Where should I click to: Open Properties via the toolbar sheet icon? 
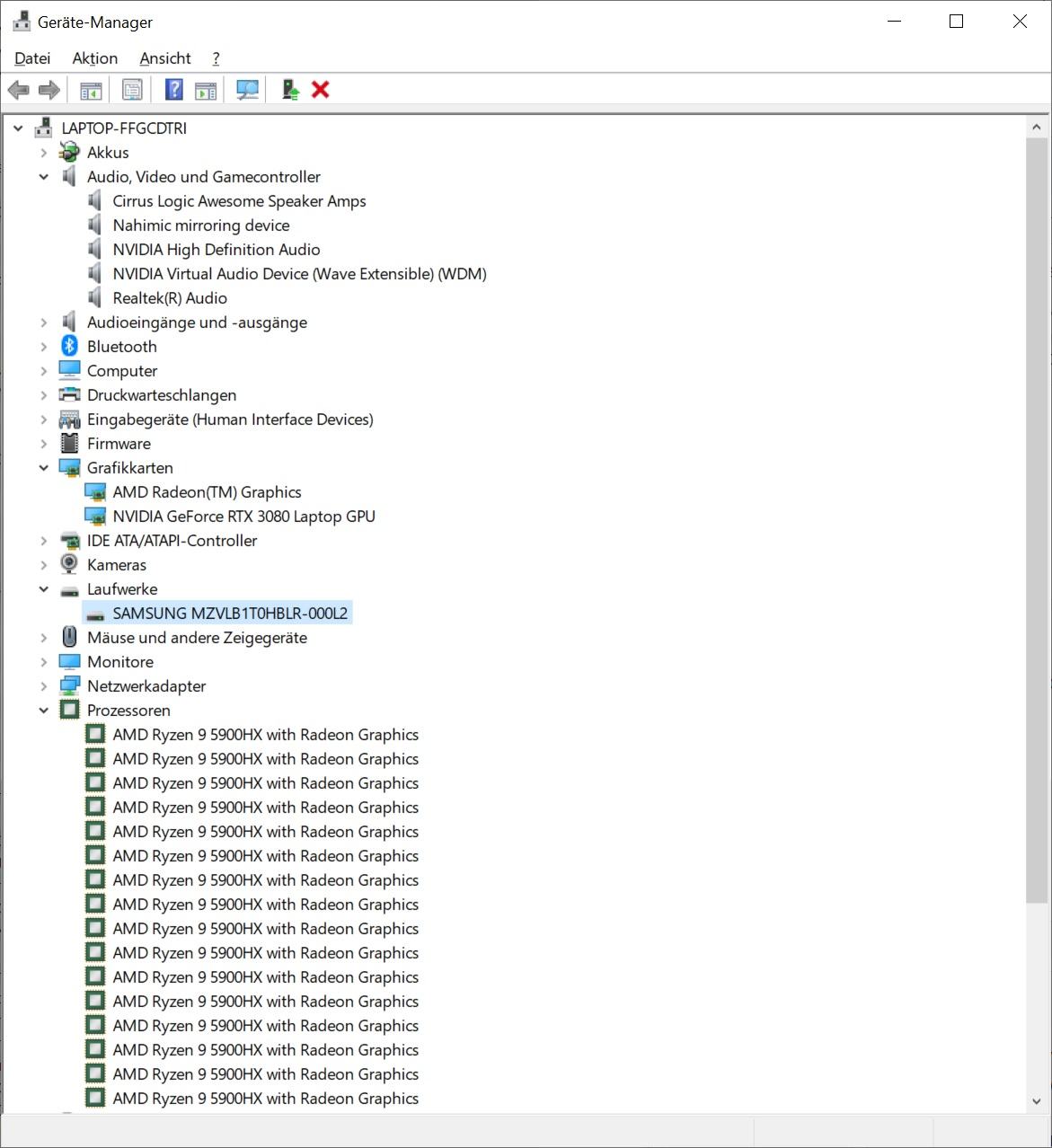pyautogui.click(x=132, y=90)
